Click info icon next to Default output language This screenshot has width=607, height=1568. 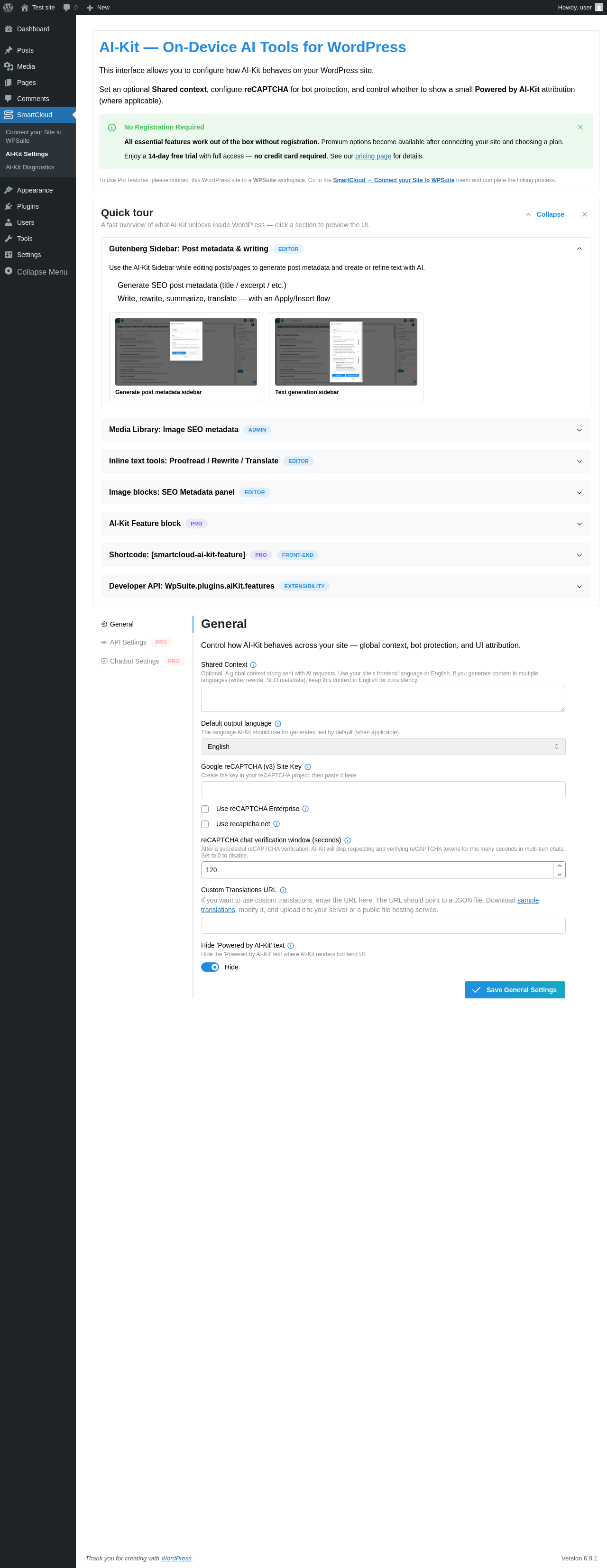pyautogui.click(x=277, y=724)
